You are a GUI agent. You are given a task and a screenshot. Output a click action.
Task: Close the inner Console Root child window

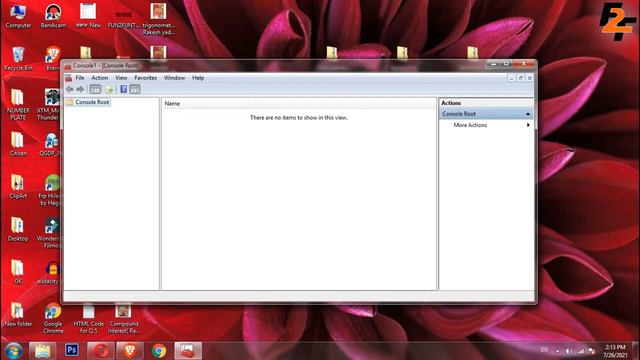coord(530,78)
